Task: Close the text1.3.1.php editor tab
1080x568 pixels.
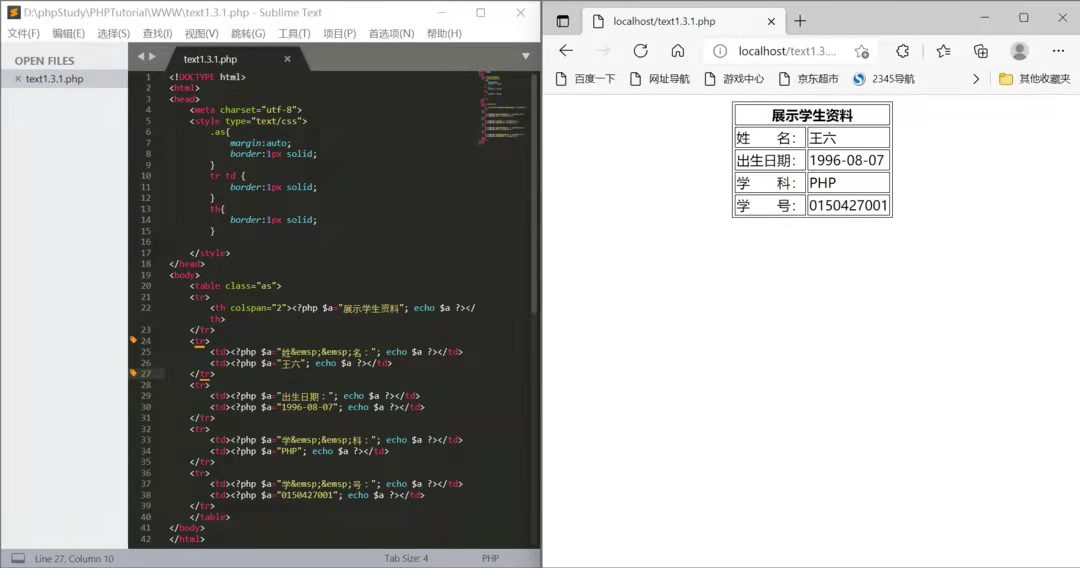Action: tap(287, 59)
